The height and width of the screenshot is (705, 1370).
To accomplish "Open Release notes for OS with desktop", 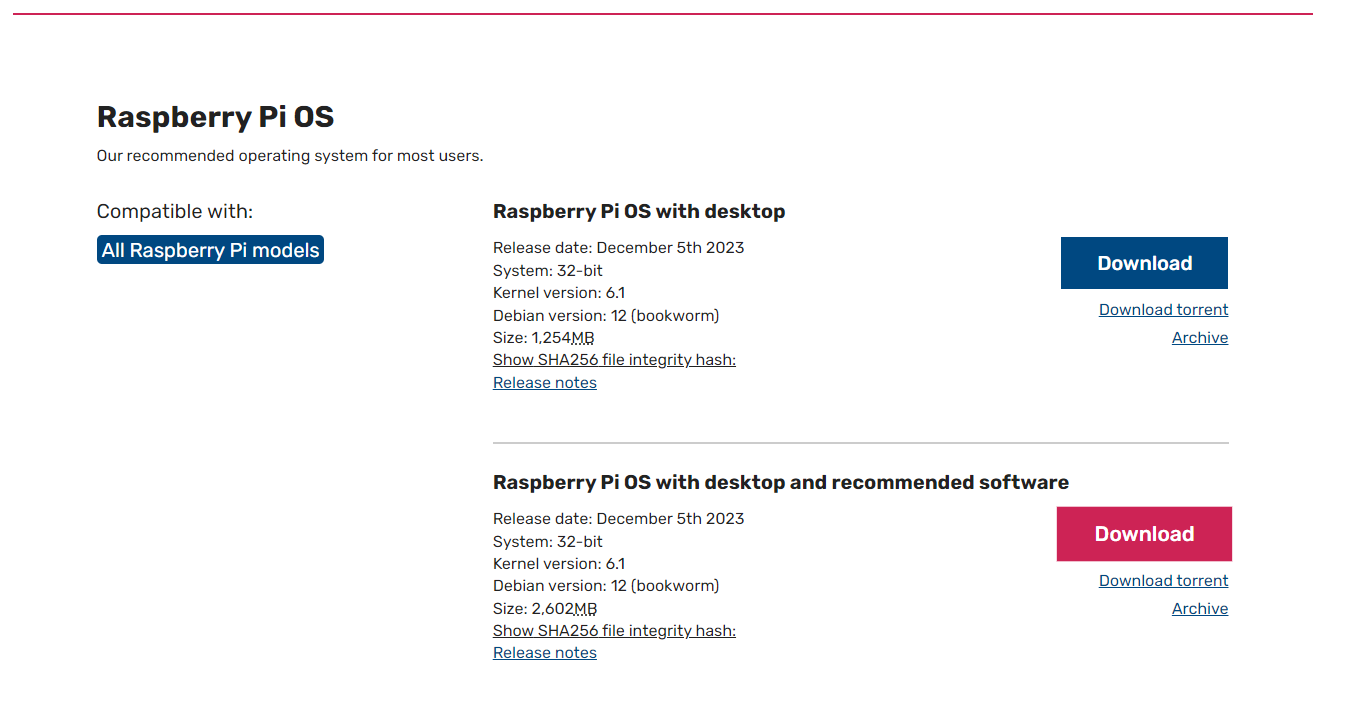I will [545, 383].
